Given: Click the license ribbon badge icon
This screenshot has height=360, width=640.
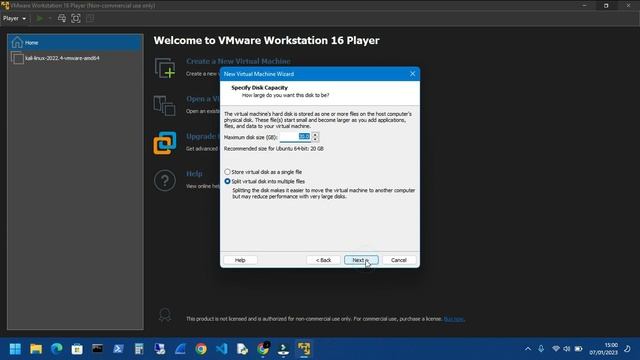Looking at the screenshot, I should 165,315.
